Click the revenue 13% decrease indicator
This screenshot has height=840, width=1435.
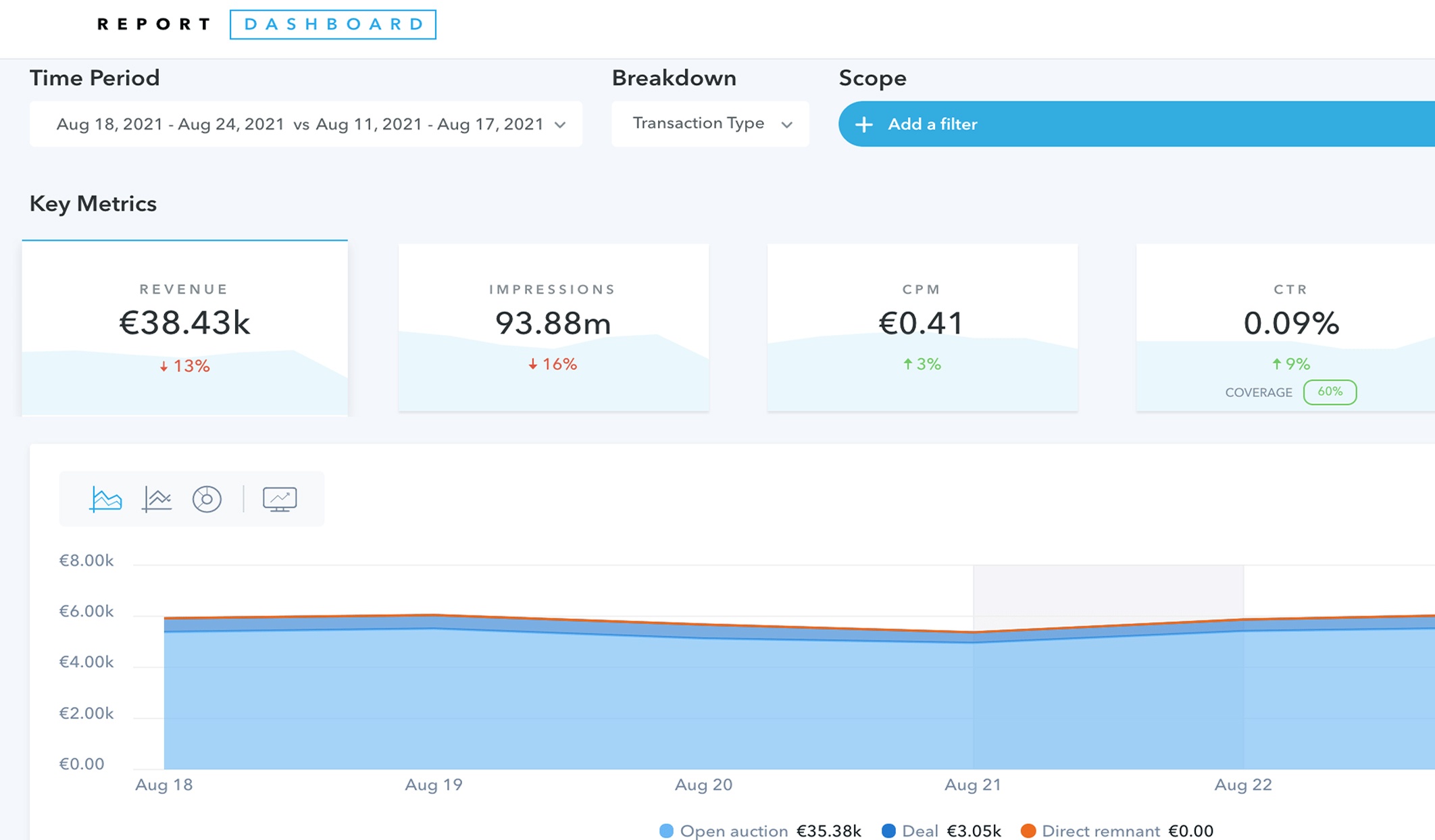tap(184, 366)
